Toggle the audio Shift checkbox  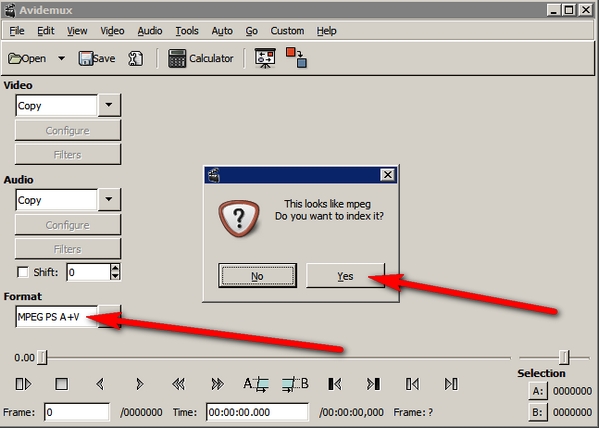pyautogui.click(x=23, y=272)
